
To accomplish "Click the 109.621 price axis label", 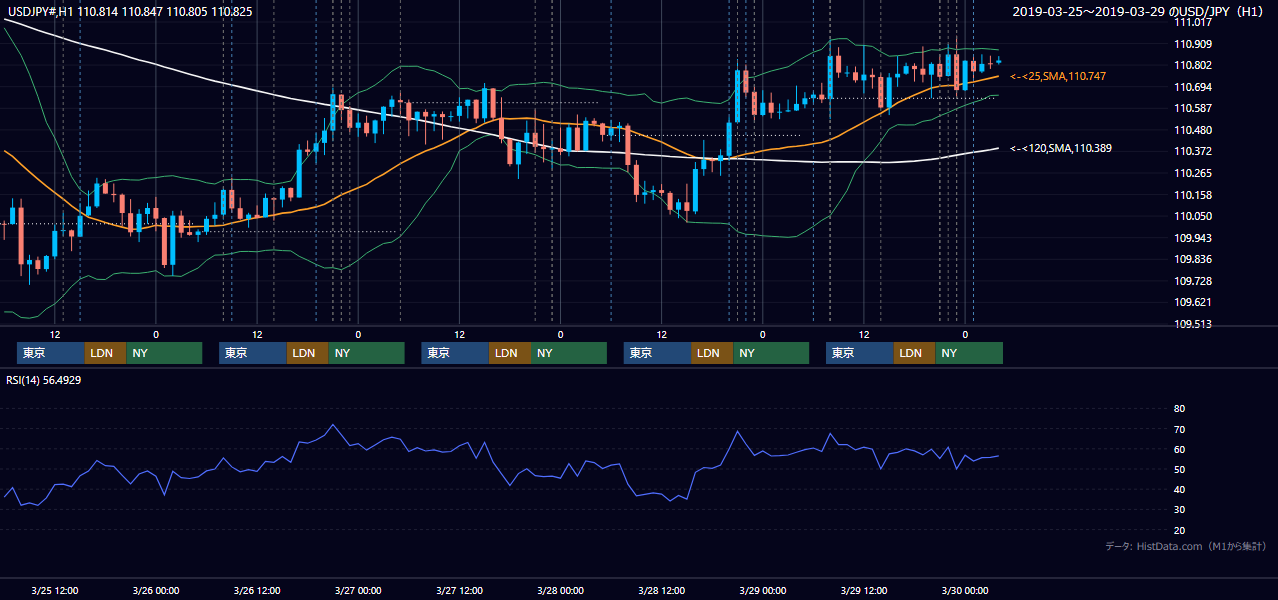I will (x=1193, y=302).
